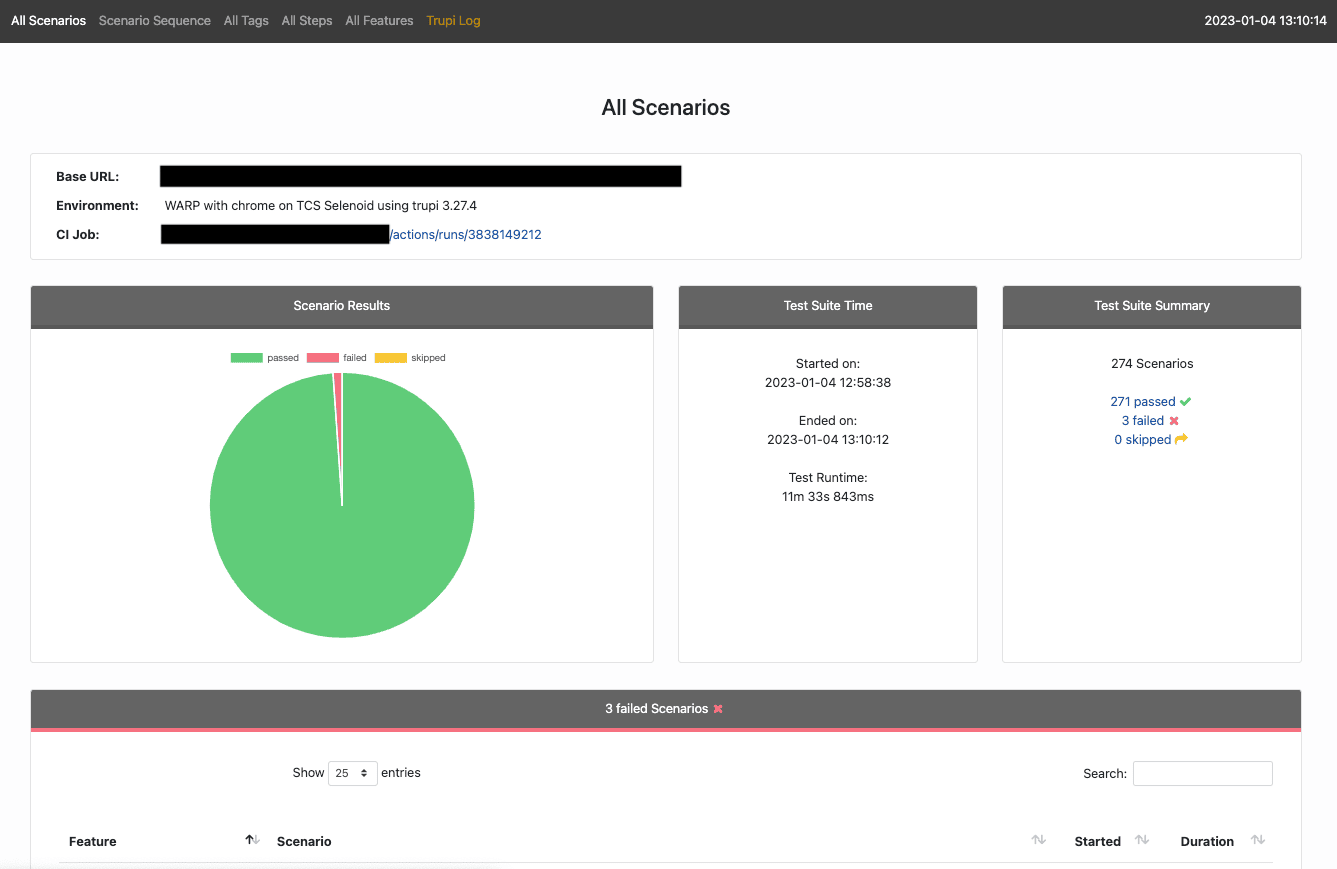Click the sort arrows on the Feature column
Screen dimensions: 1337x869
[x=250, y=839]
